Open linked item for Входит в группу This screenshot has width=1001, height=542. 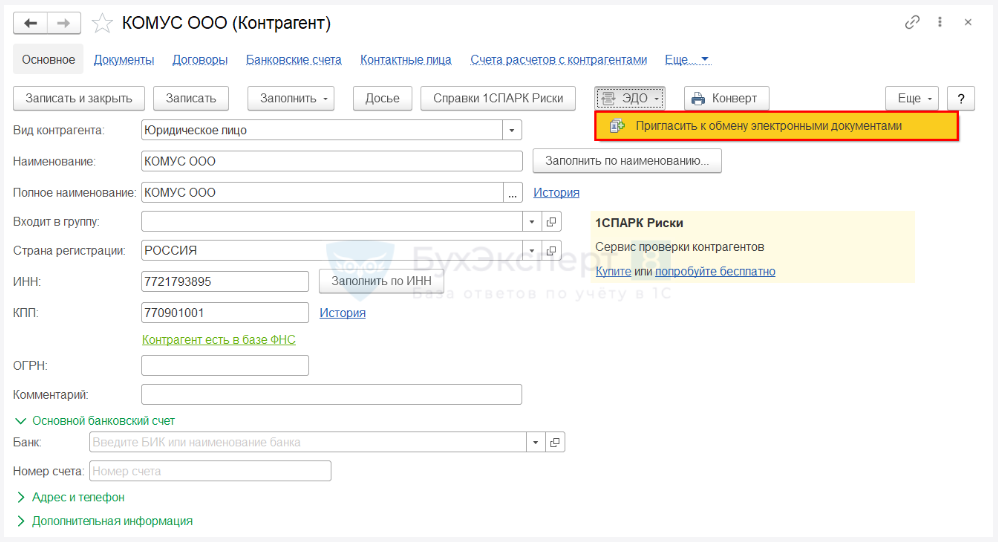click(552, 222)
